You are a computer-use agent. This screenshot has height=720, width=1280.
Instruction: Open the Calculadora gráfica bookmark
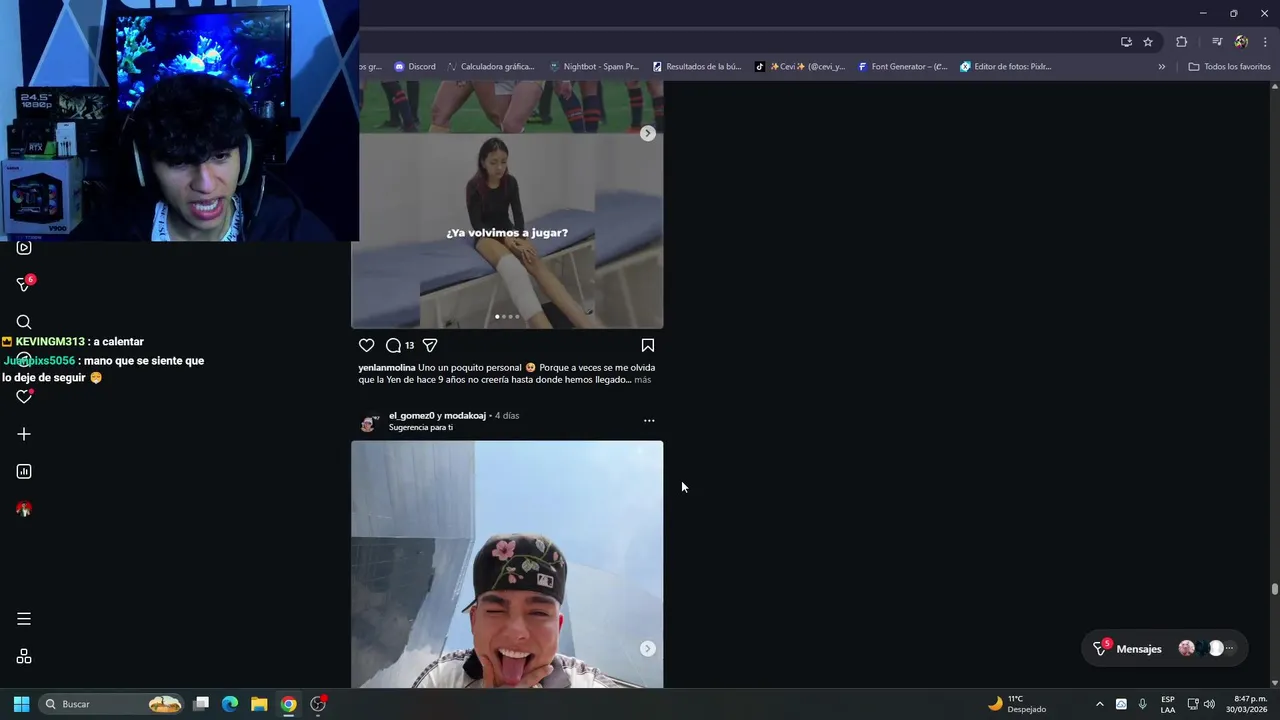(490, 67)
